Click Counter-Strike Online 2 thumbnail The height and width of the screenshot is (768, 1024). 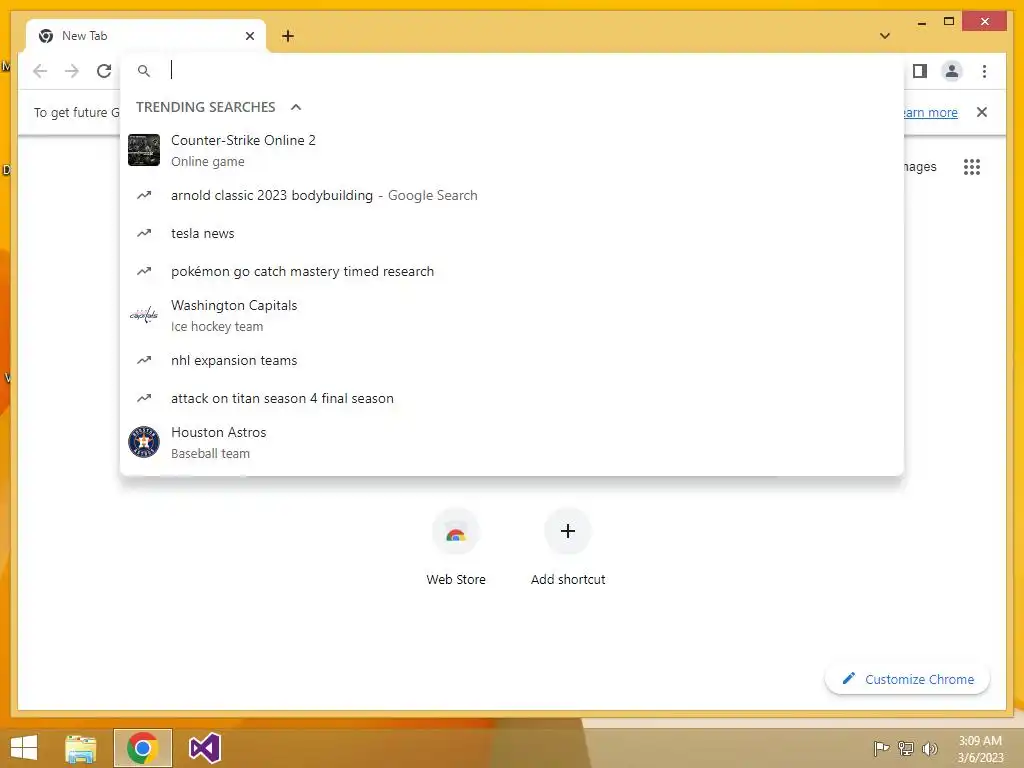pos(144,150)
